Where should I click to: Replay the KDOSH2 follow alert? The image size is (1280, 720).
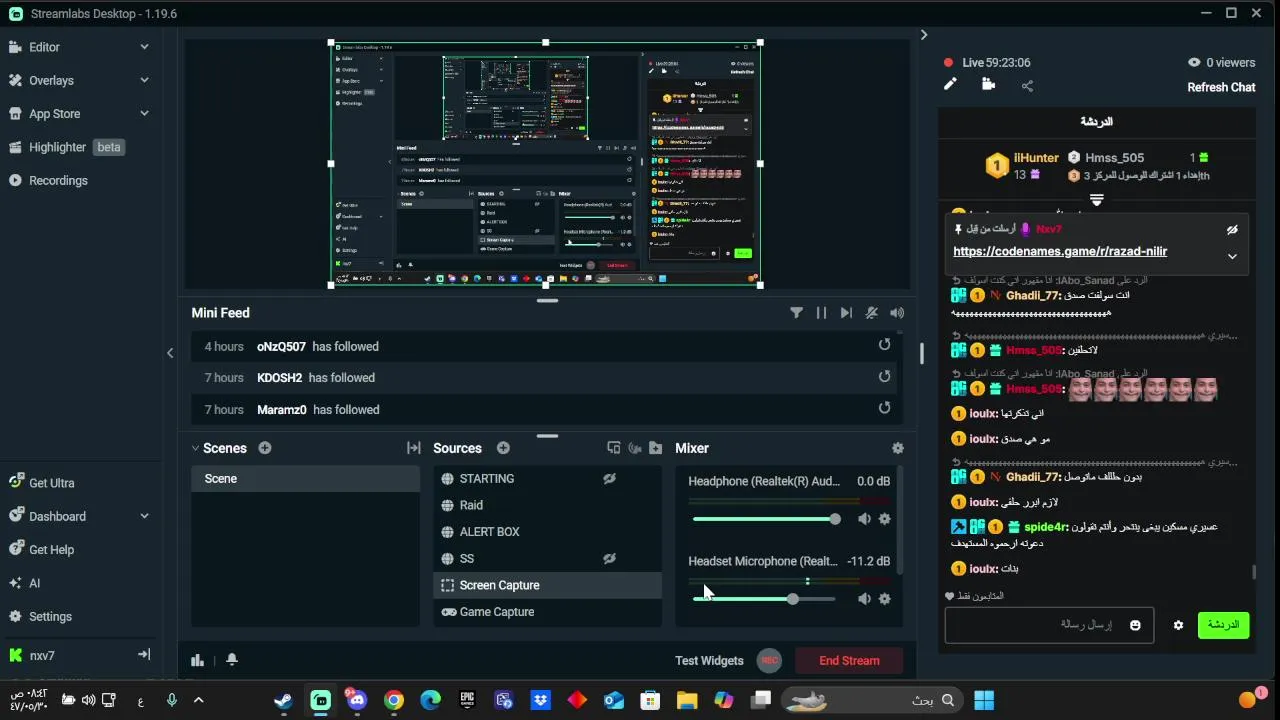(x=884, y=377)
